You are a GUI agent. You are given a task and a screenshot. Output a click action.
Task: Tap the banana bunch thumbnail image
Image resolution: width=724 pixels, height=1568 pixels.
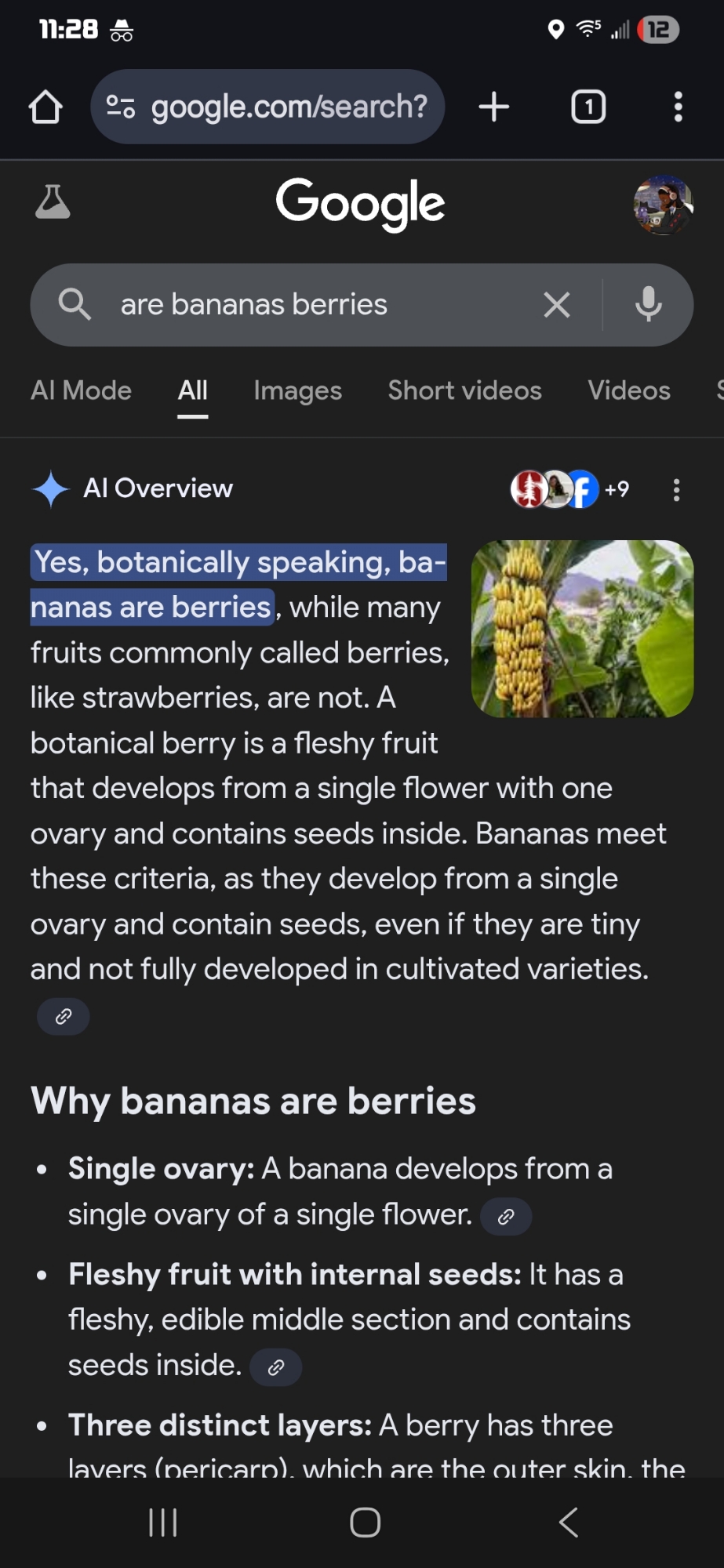(x=582, y=629)
